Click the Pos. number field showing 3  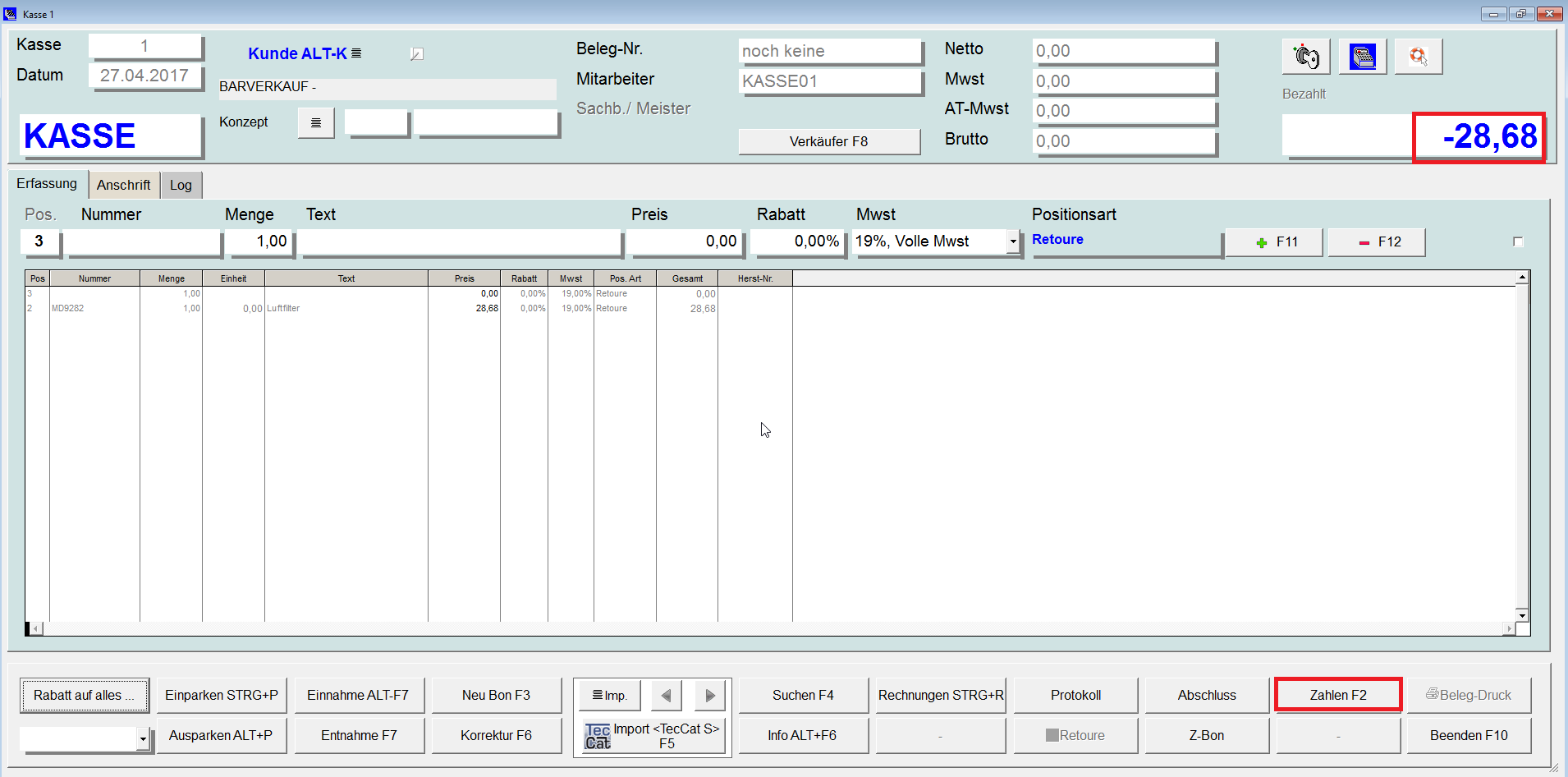pyautogui.click(x=39, y=242)
